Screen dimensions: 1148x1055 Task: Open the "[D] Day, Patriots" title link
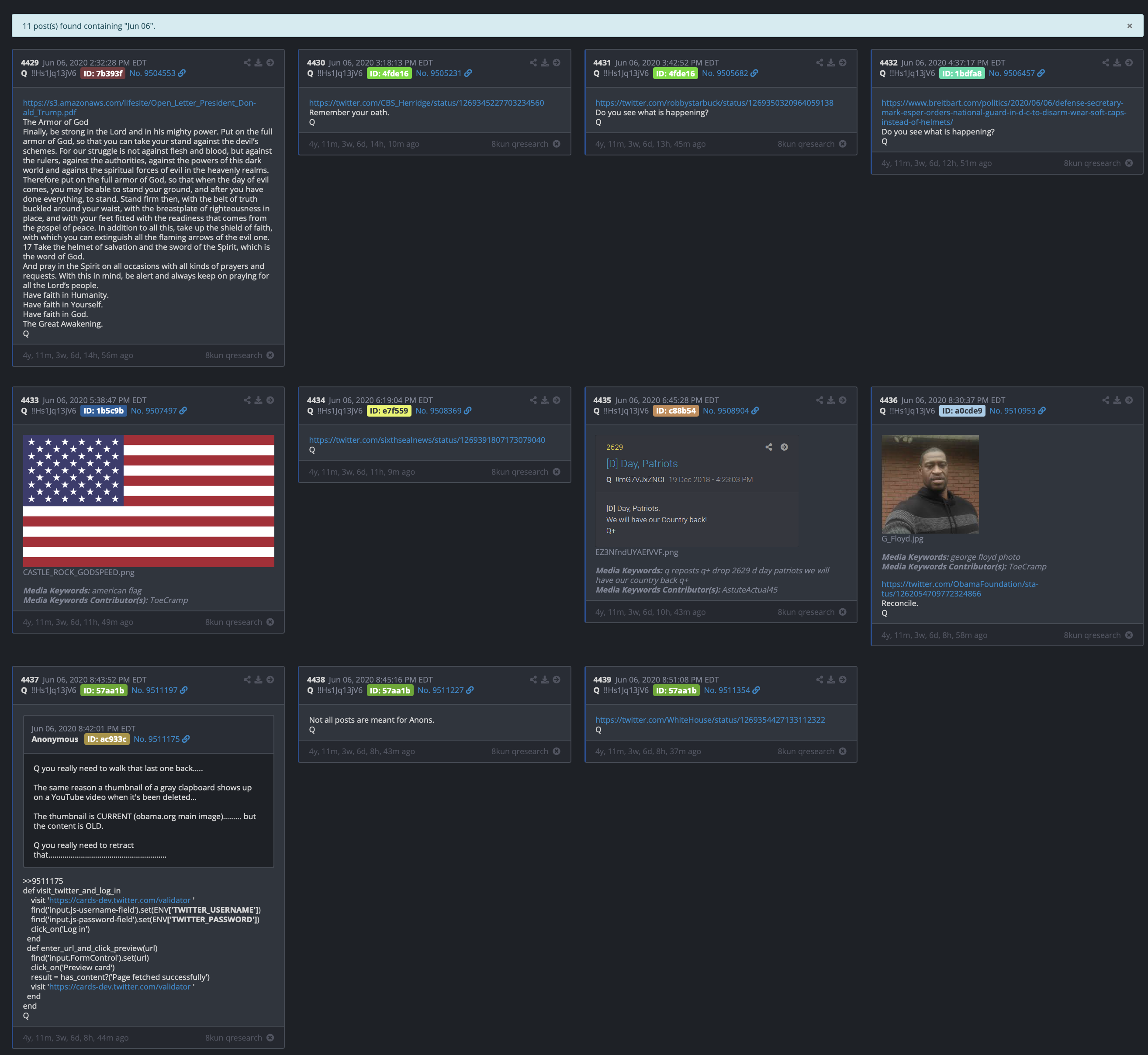(641, 464)
